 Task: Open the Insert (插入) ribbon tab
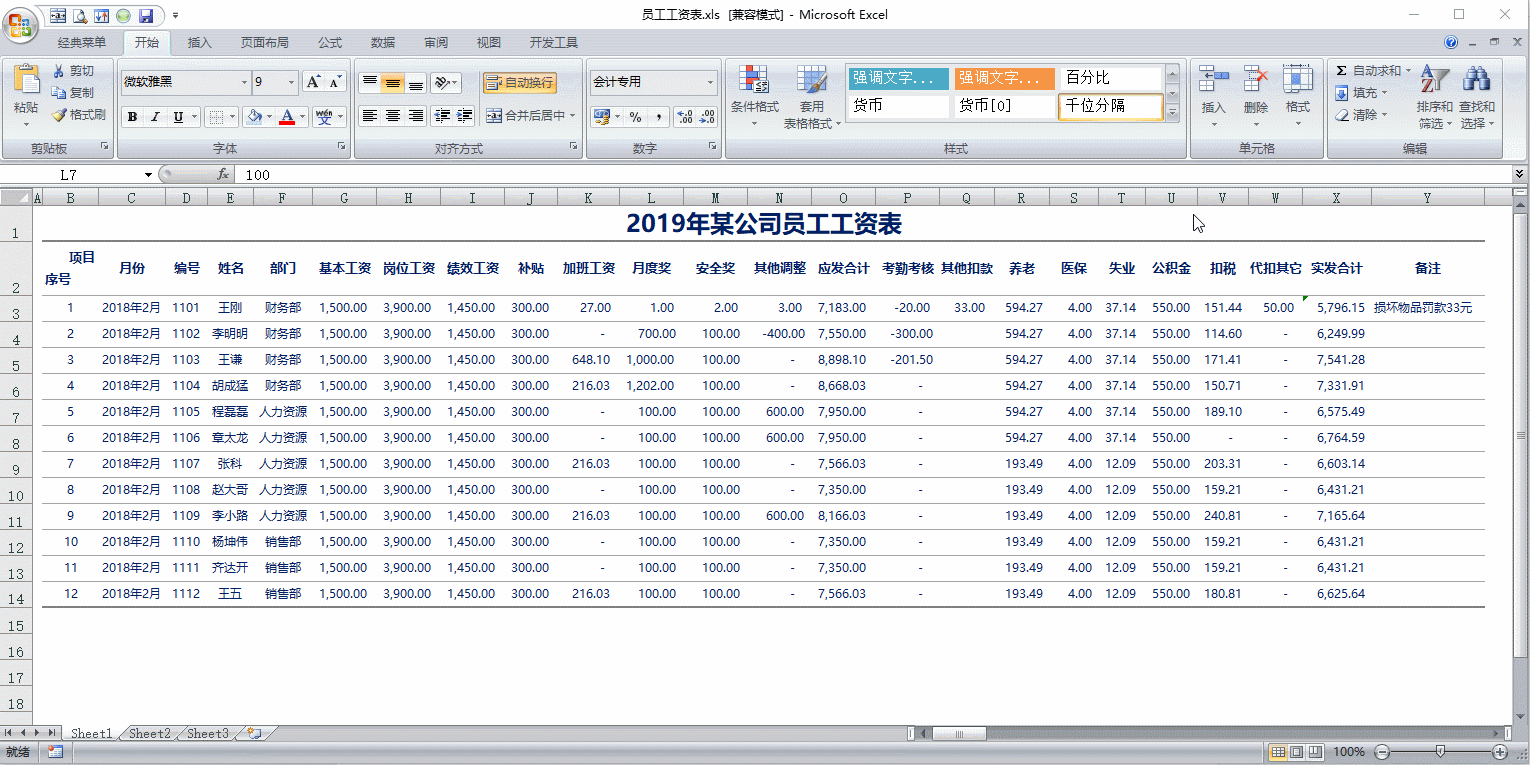click(x=200, y=42)
